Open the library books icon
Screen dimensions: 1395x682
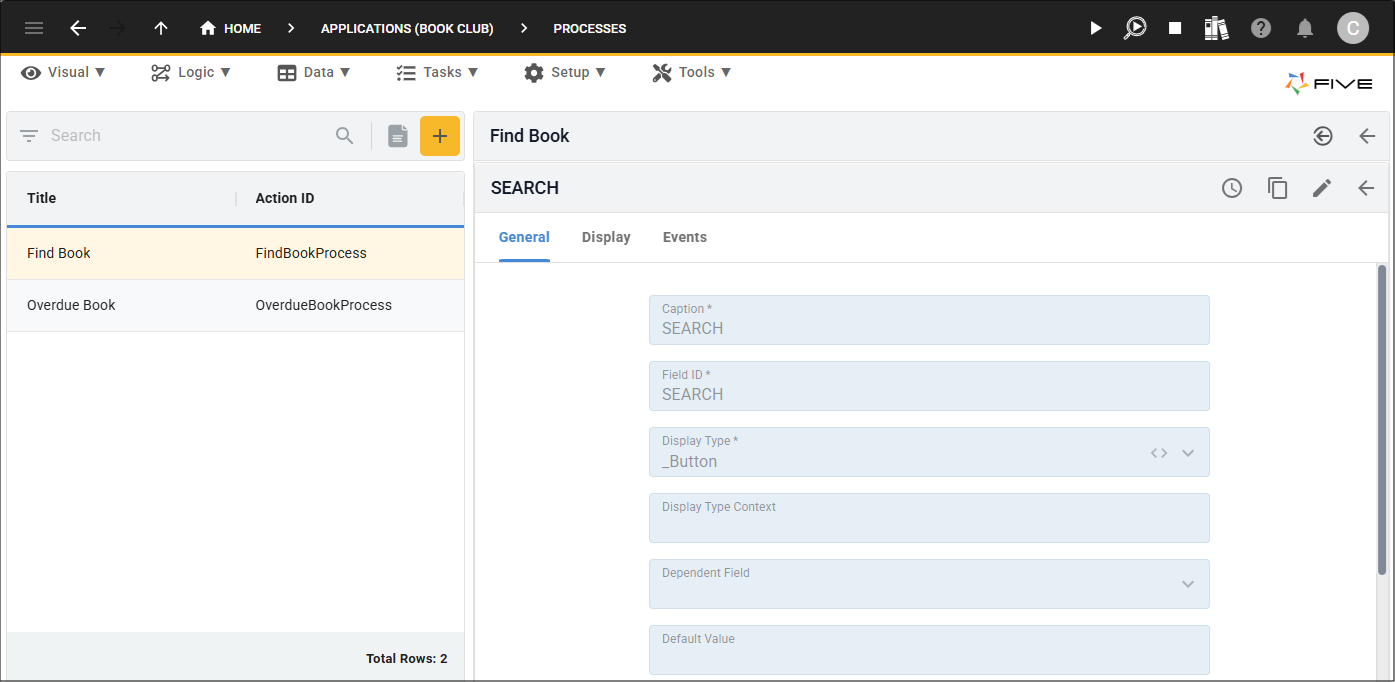1217,28
